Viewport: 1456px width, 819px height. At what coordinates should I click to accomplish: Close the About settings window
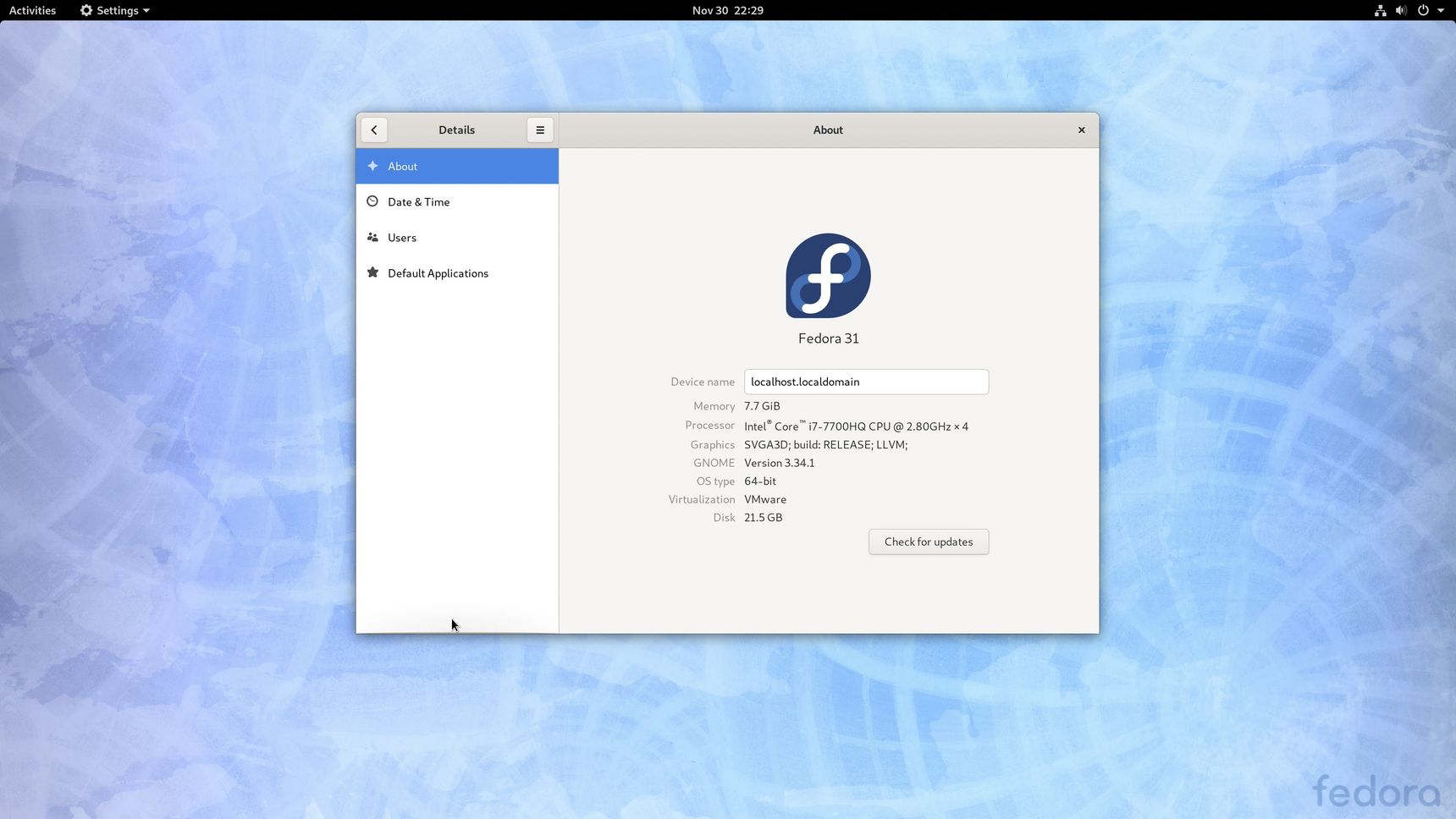pos(1081,130)
